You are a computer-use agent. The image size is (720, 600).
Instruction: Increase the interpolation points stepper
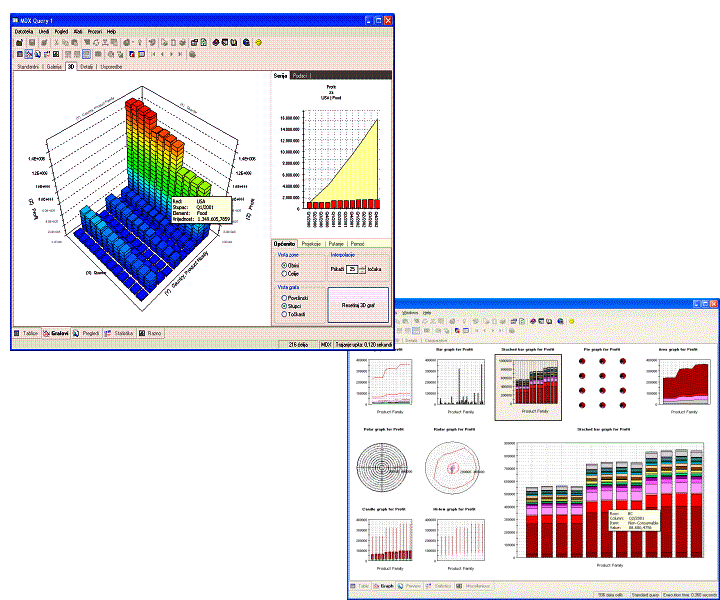coord(362,267)
